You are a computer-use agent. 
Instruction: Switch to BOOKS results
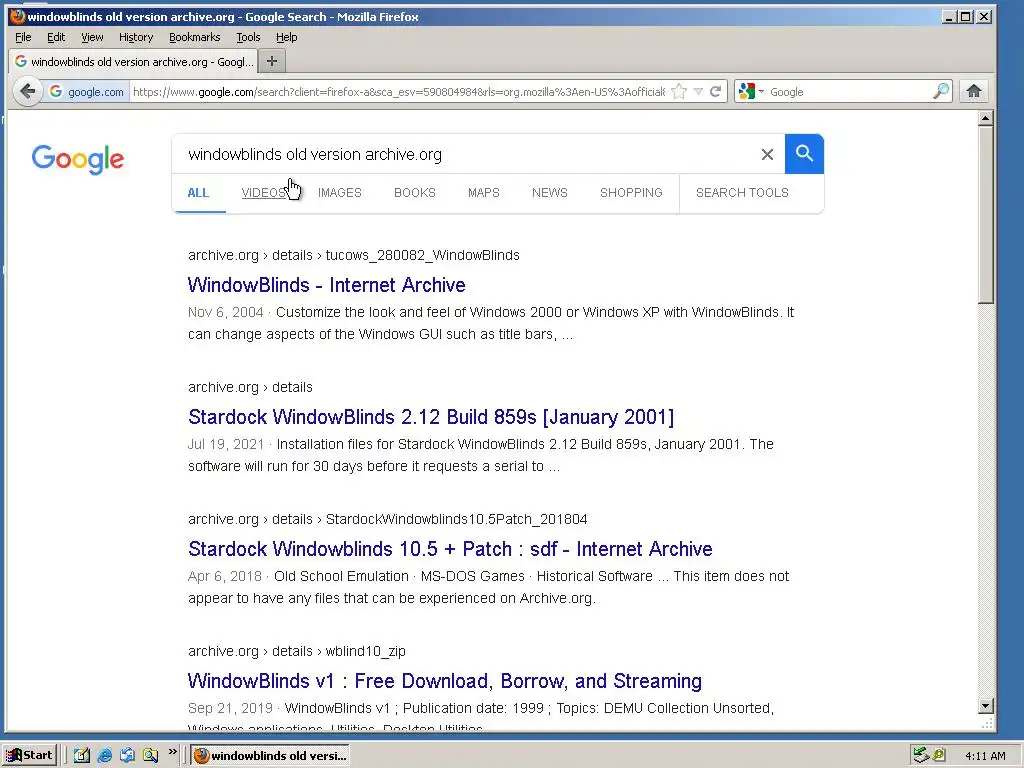[415, 193]
